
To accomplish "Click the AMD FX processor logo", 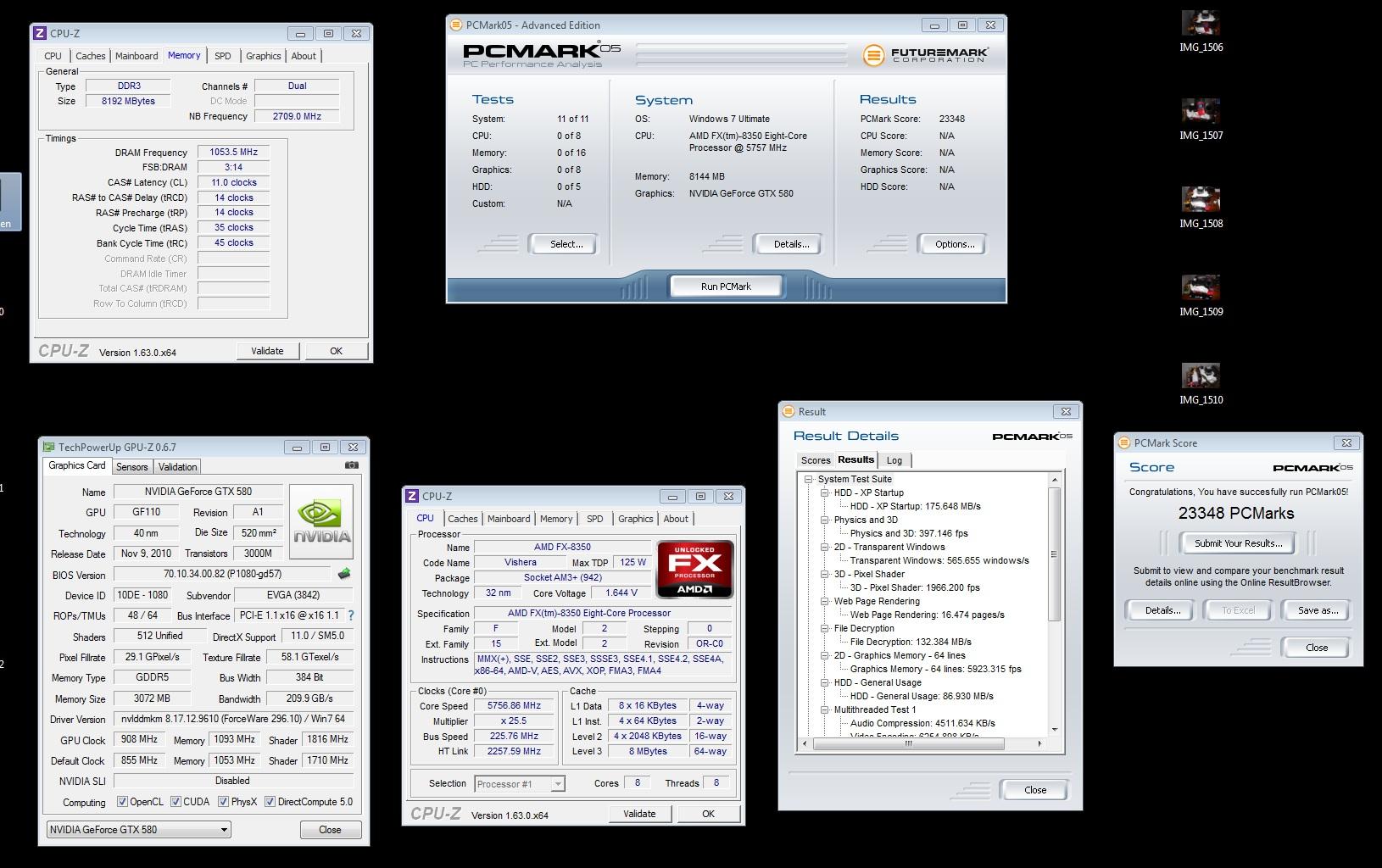I will pos(695,569).
